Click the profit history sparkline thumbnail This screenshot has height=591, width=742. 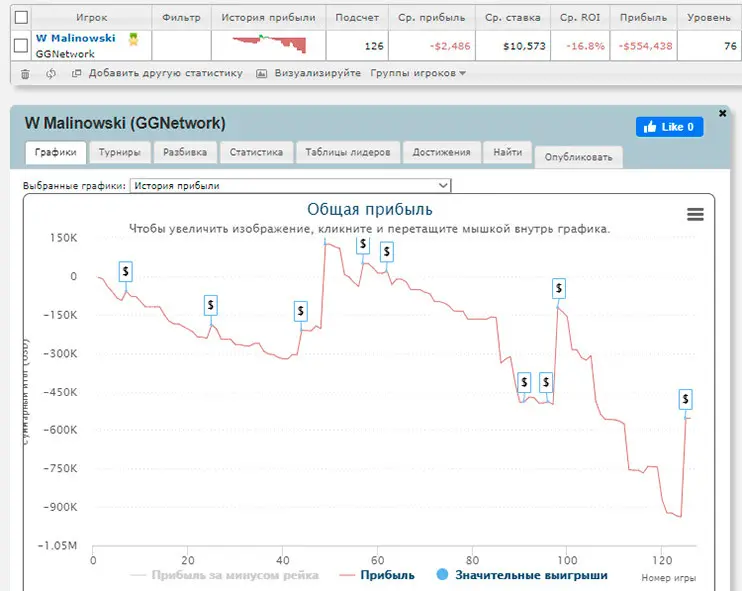270,45
